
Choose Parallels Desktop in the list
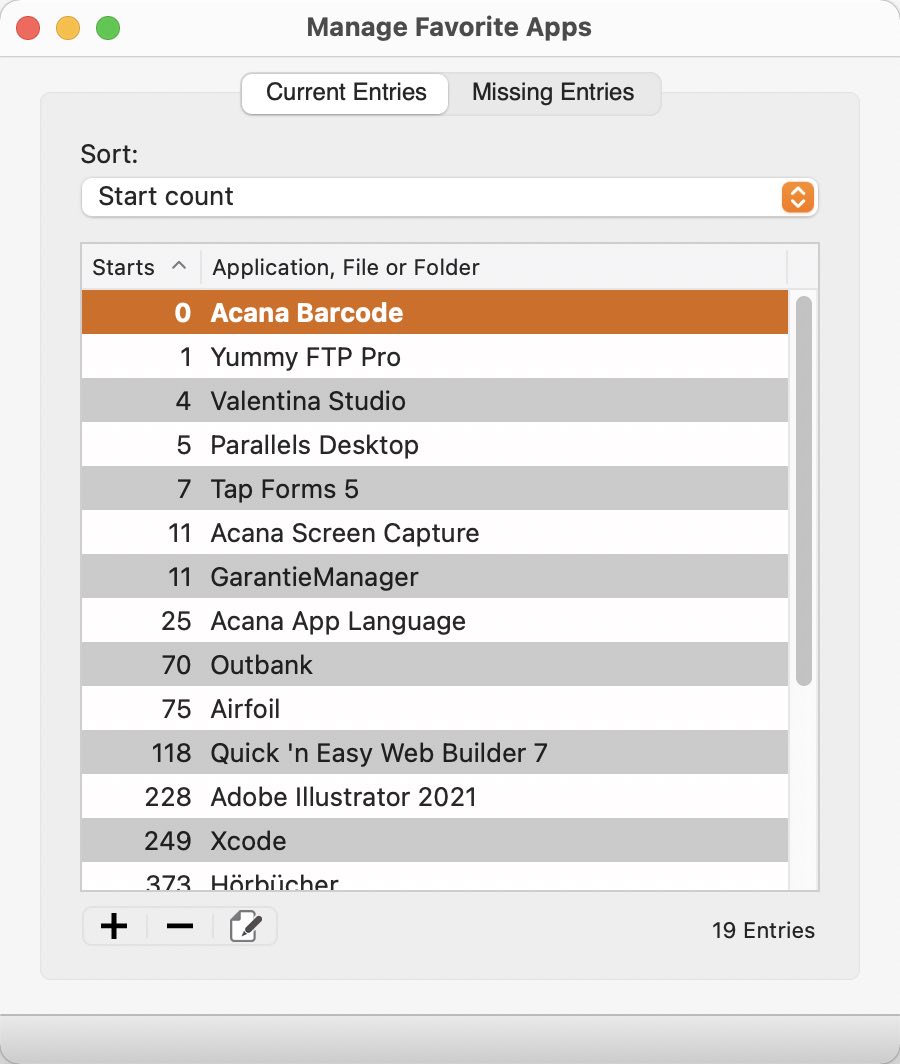(x=314, y=445)
